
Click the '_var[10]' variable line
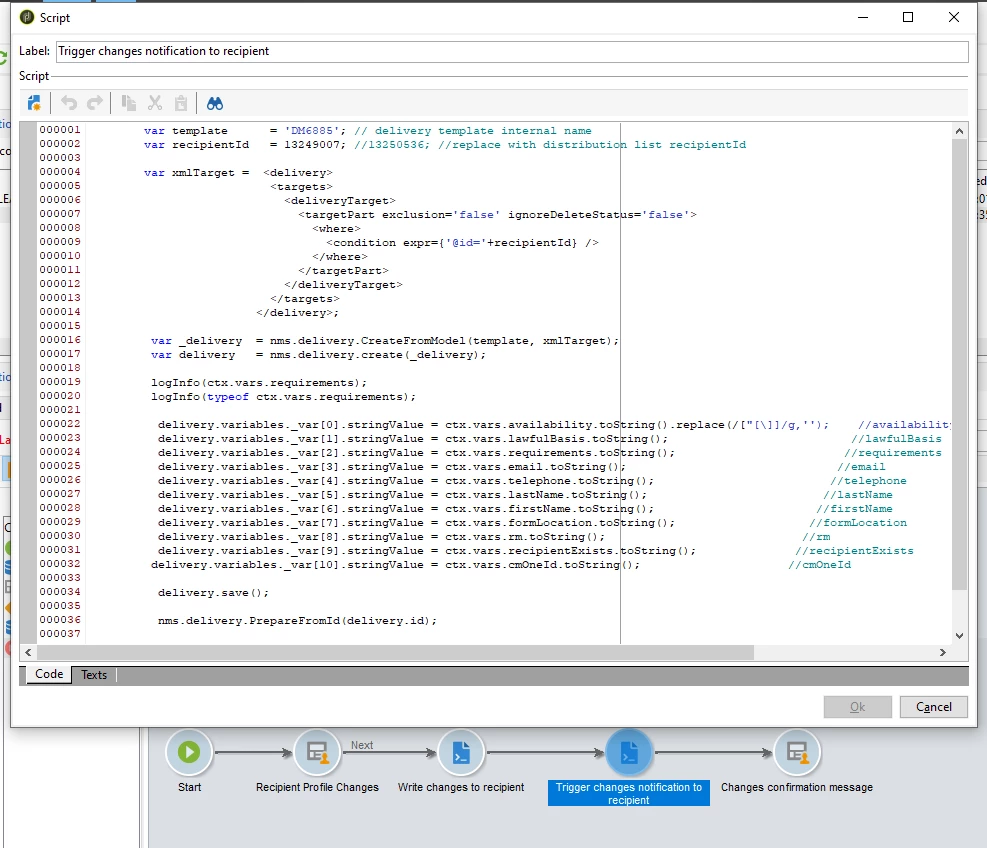pyautogui.click(x=395, y=565)
